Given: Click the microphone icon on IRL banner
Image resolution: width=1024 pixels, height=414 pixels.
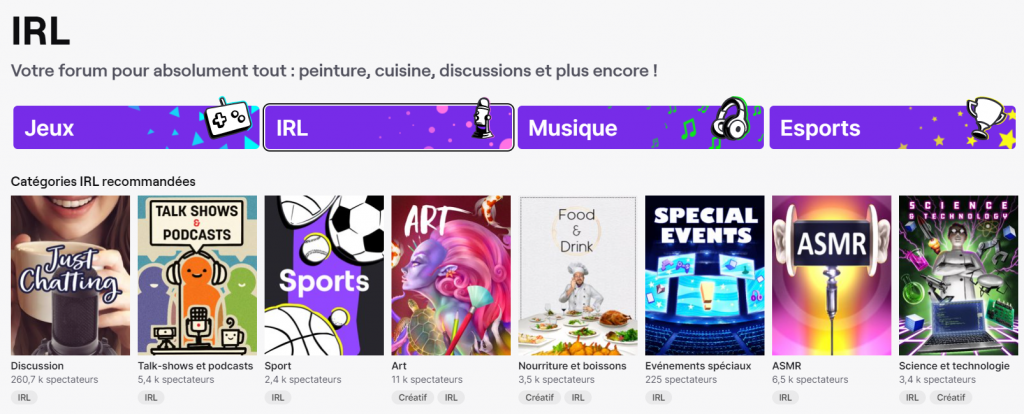Looking at the screenshot, I should tap(482, 118).
